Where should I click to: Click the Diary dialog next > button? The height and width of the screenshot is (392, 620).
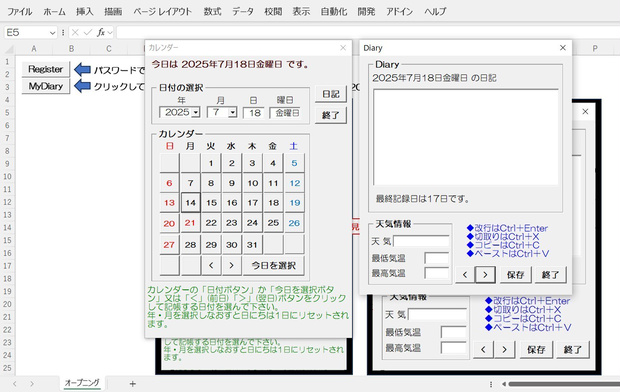point(485,275)
